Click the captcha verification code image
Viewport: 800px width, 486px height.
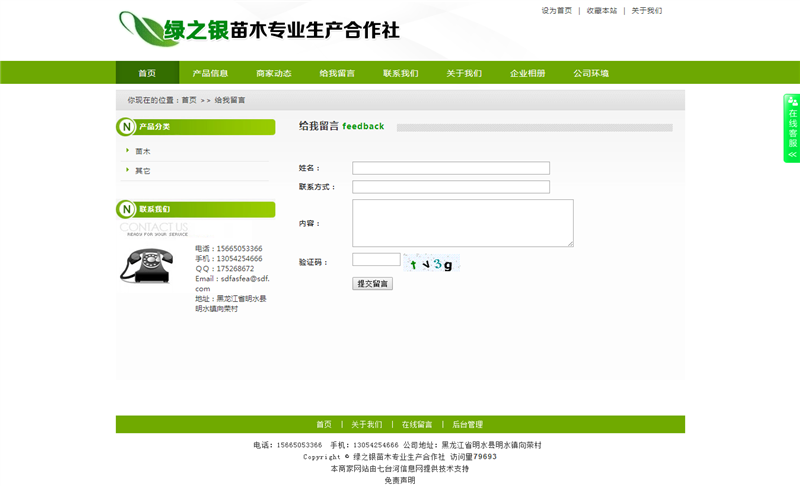[432, 264]
